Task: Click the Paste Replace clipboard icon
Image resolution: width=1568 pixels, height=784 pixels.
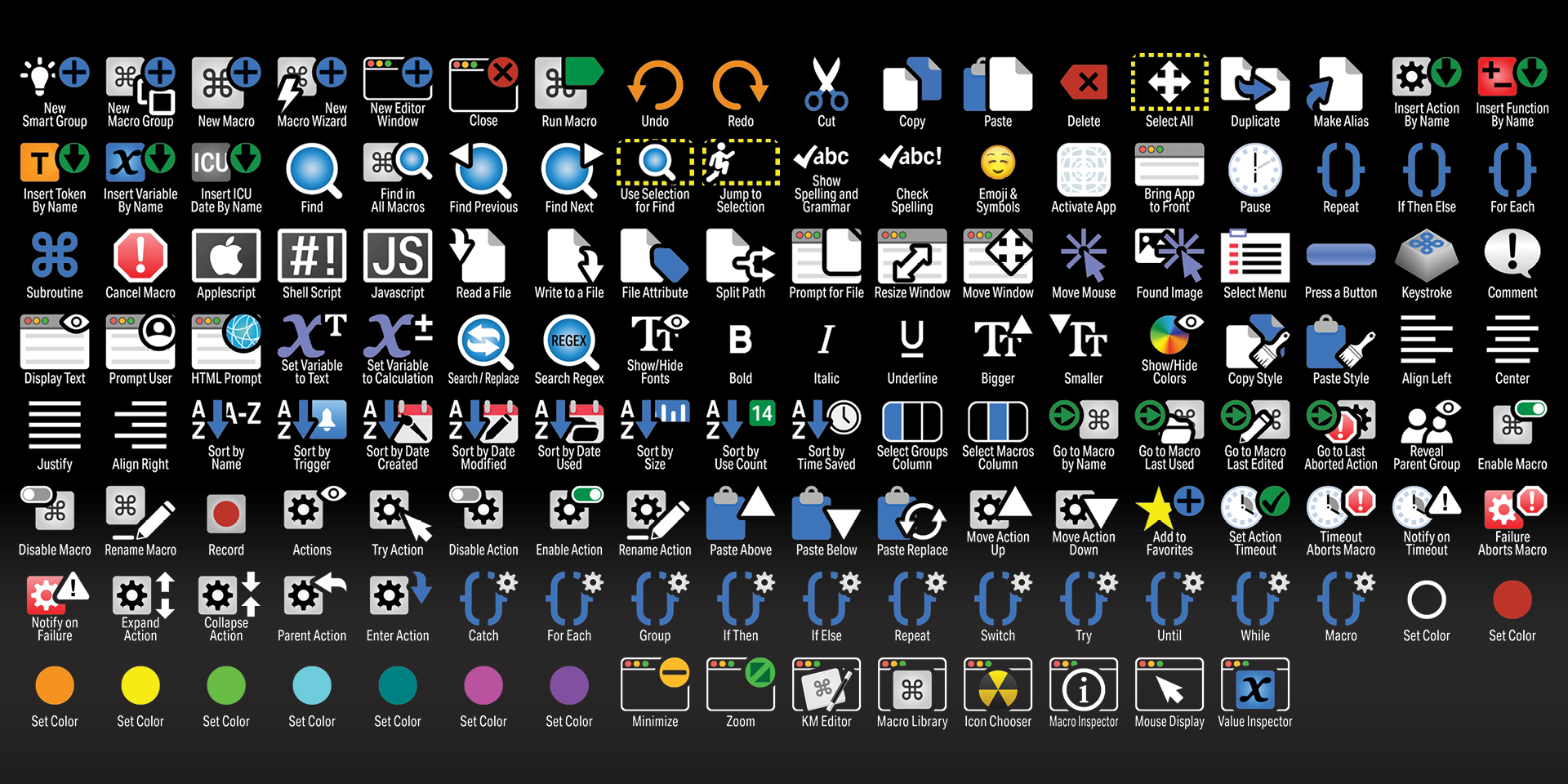Action: [x=912, y=513]
